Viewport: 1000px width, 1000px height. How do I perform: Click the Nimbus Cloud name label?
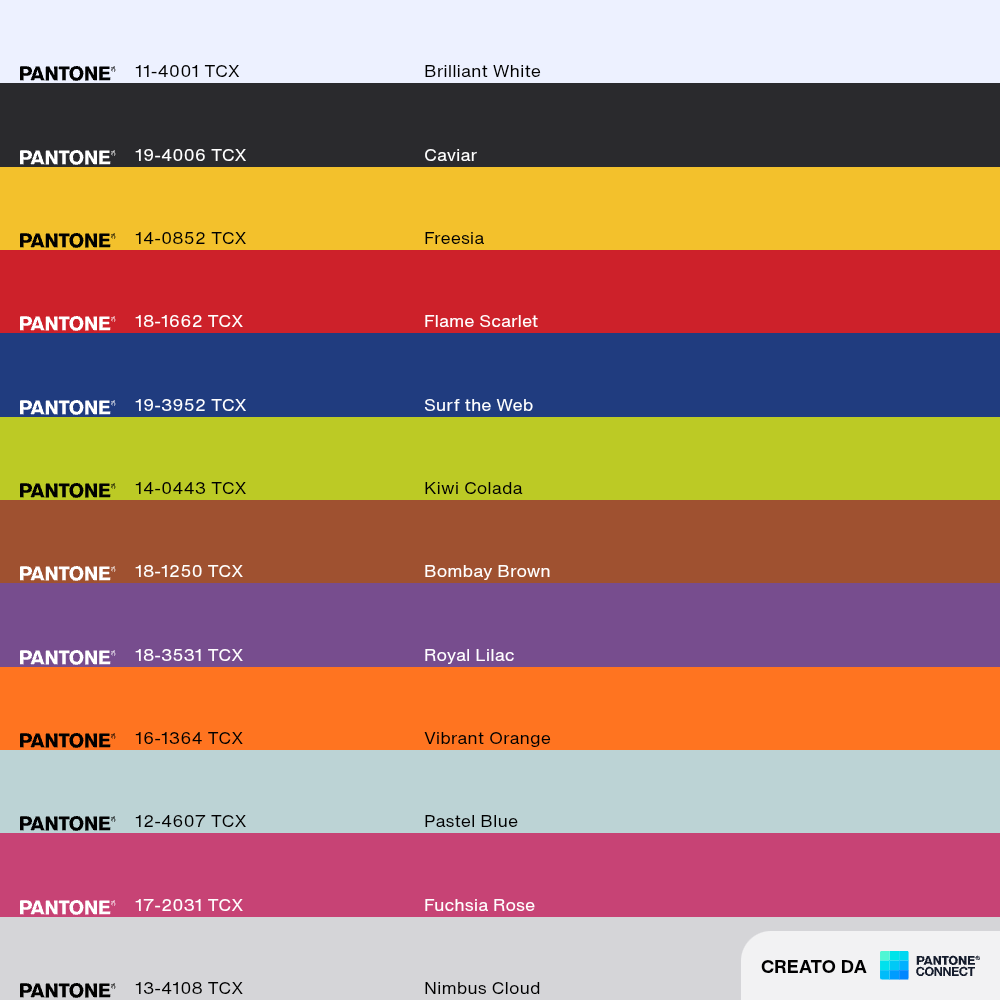click(482, 989)
